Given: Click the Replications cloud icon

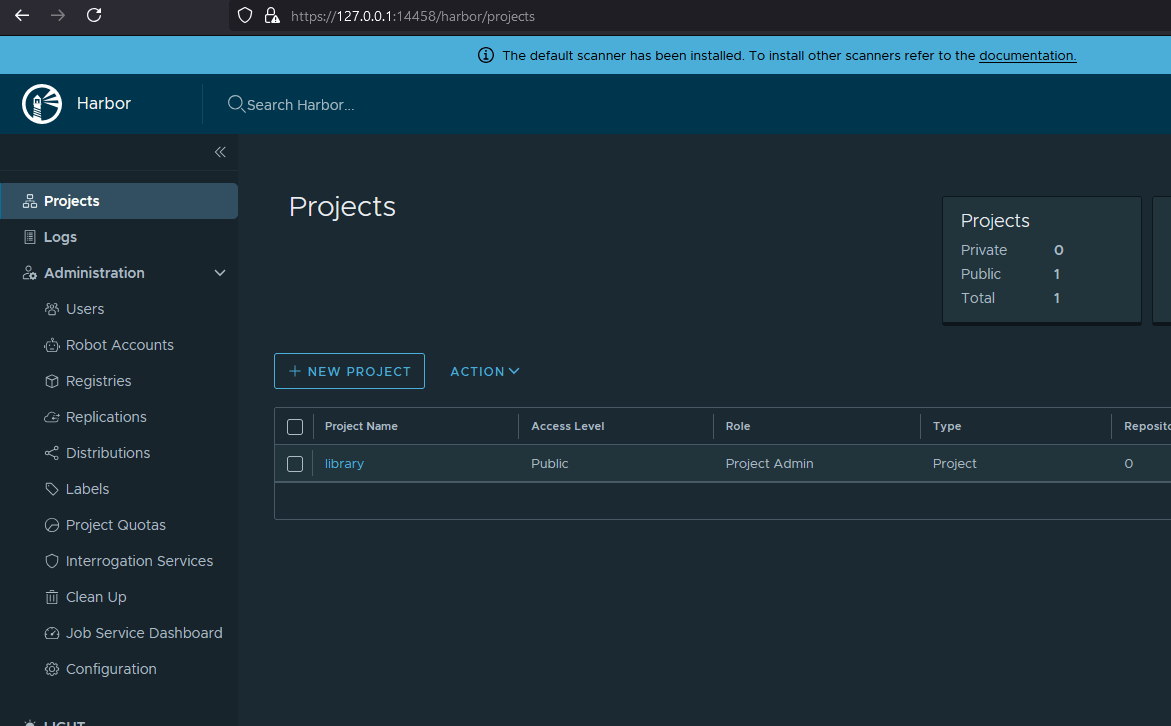Looking at the screenshot, I should (52, 417).
